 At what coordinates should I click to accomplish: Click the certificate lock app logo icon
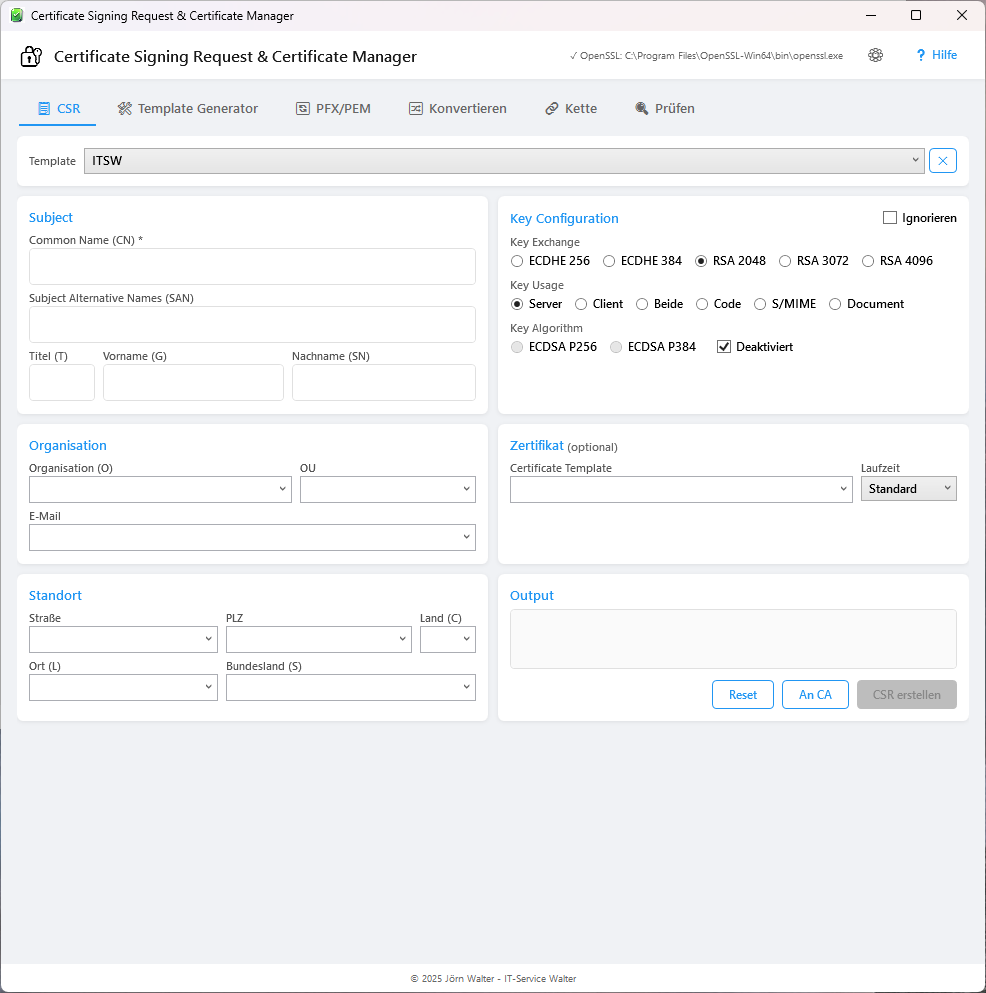[30, 55]
